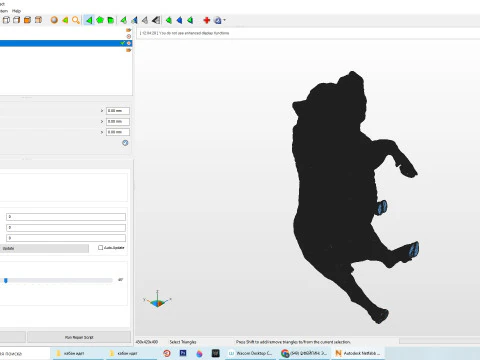480x360 pixels.
Task: Click the Update button
Action: click(x=44, y=248)
